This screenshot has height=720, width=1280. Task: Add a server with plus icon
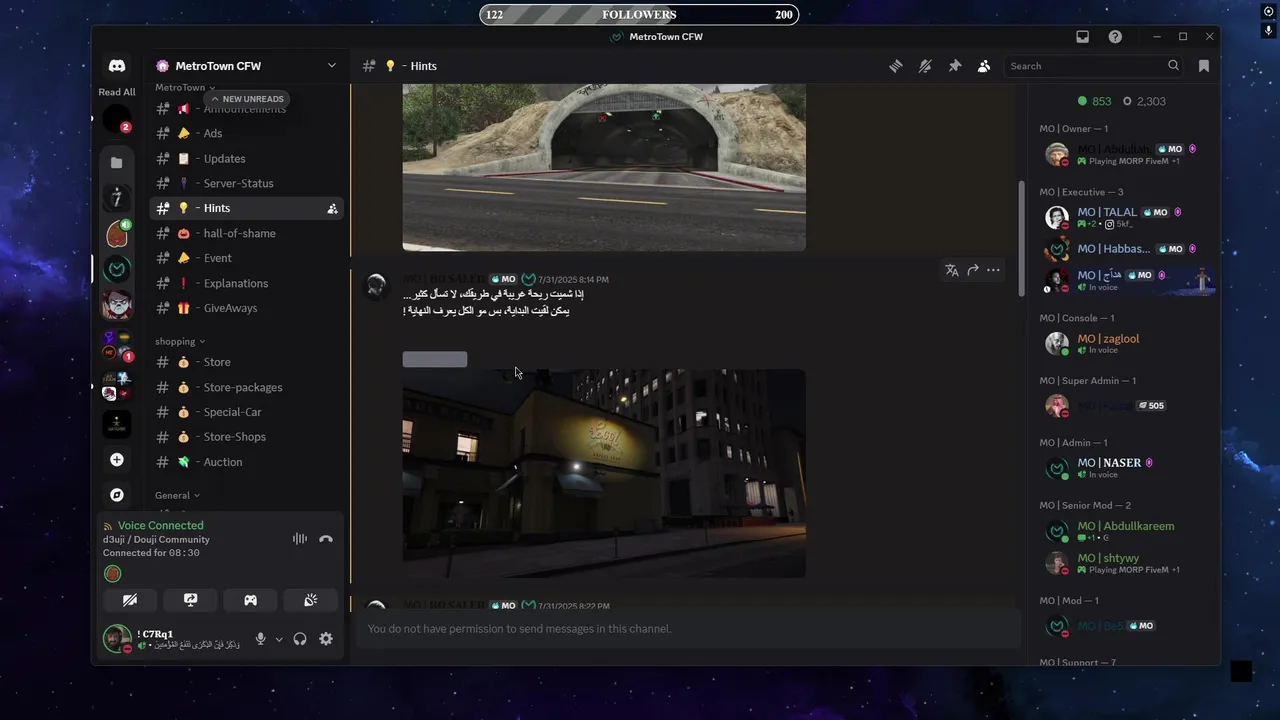pos(117,460)
